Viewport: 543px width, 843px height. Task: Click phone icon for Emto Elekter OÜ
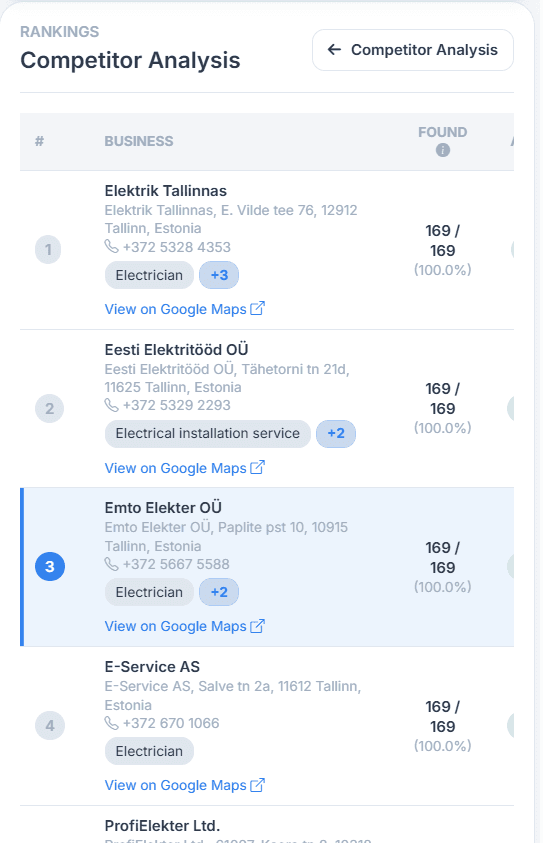click(x=111, y=564)
